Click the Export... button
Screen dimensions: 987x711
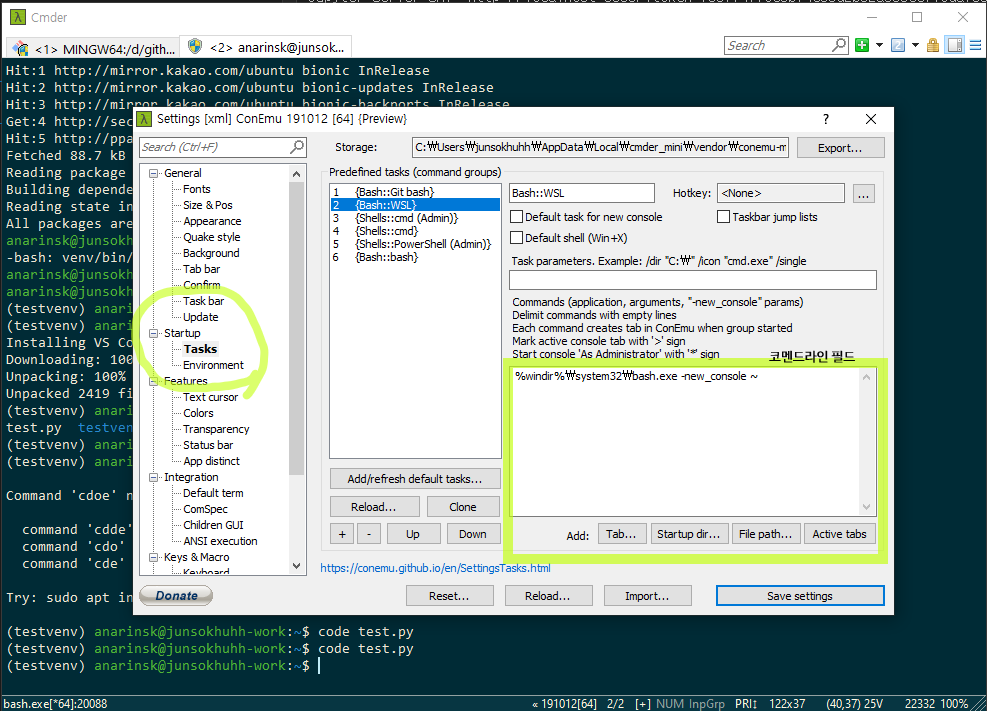[x=840, y=148]
